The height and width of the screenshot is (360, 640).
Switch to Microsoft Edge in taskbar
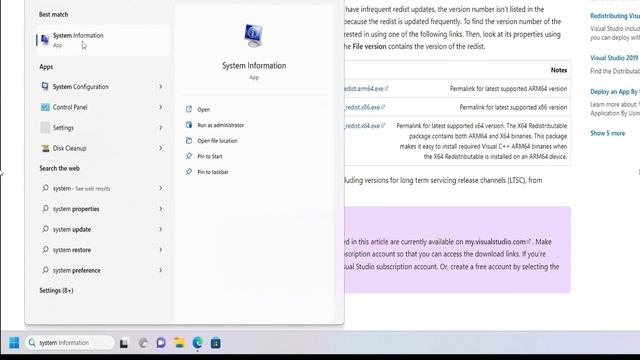(x=198, y=343)
